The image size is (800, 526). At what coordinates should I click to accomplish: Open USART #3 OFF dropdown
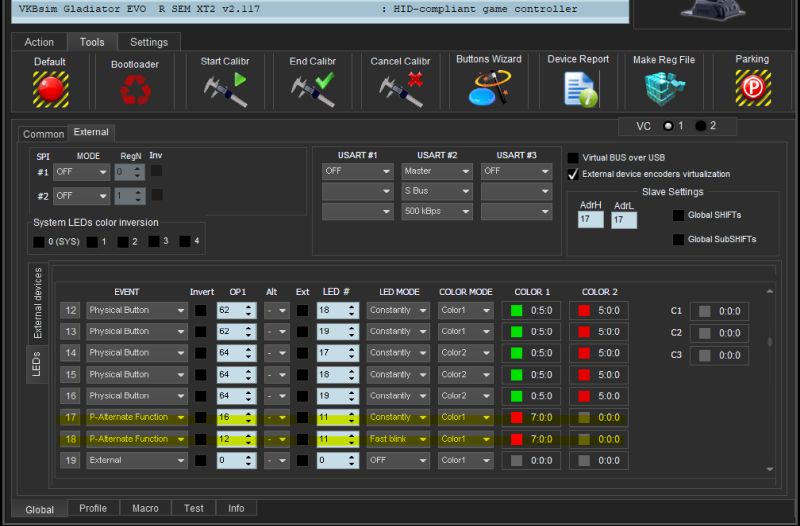coord(516,171)
